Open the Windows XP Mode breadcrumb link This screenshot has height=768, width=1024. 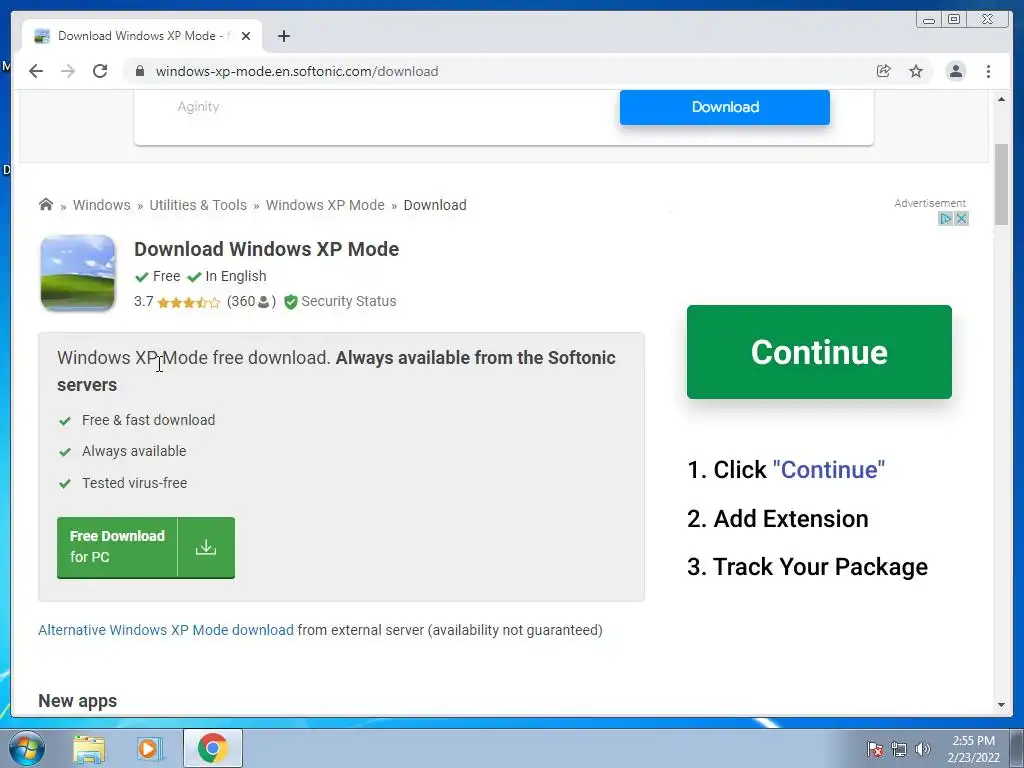coord(325,205)
